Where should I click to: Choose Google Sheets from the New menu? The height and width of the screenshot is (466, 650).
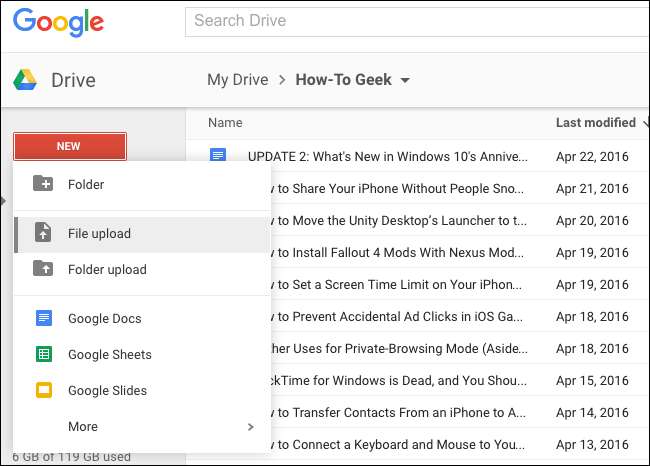(x=109, y=354)
